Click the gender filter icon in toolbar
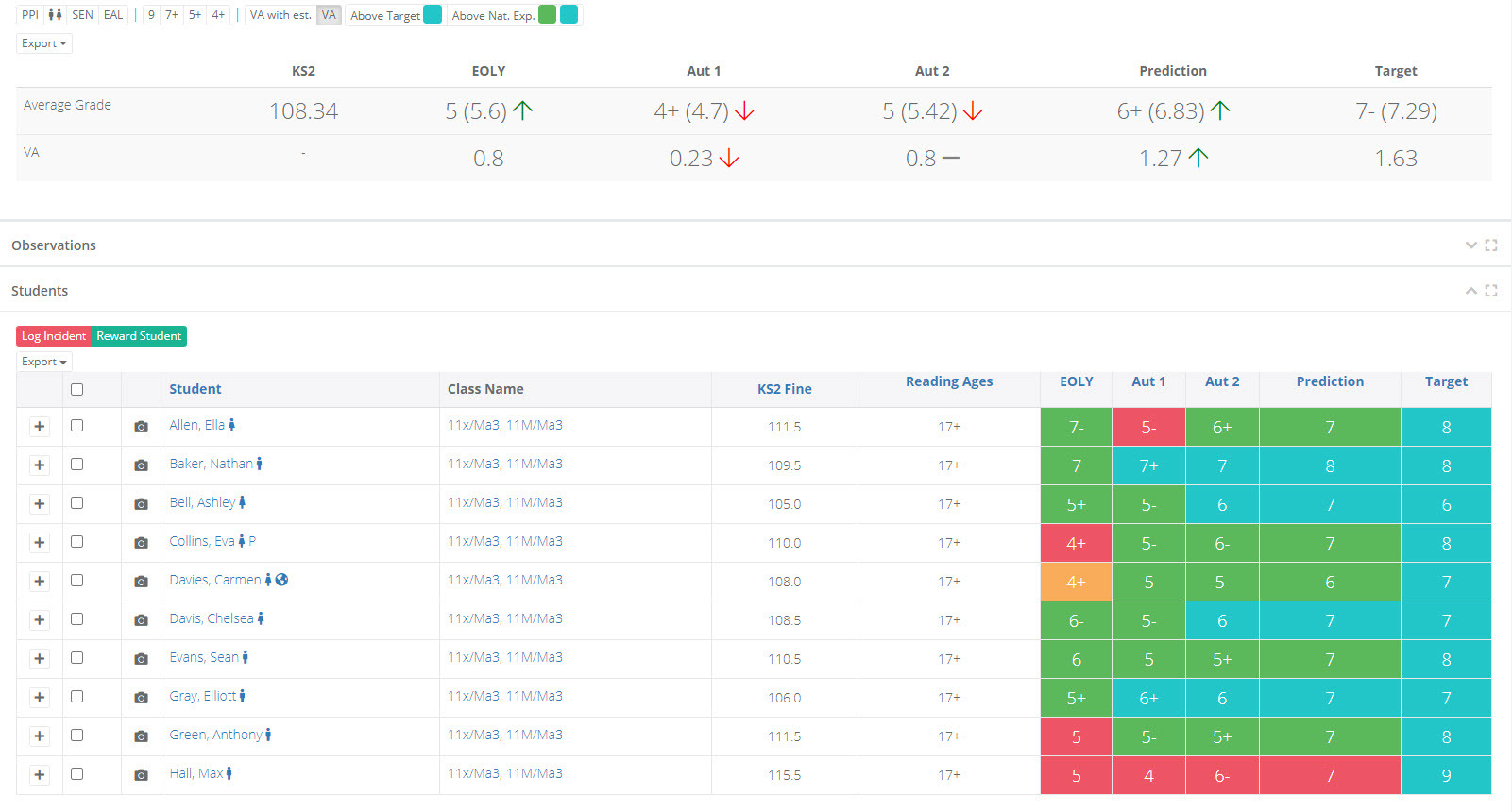The height and width of the screenshot is (812, 1512). 56,15
